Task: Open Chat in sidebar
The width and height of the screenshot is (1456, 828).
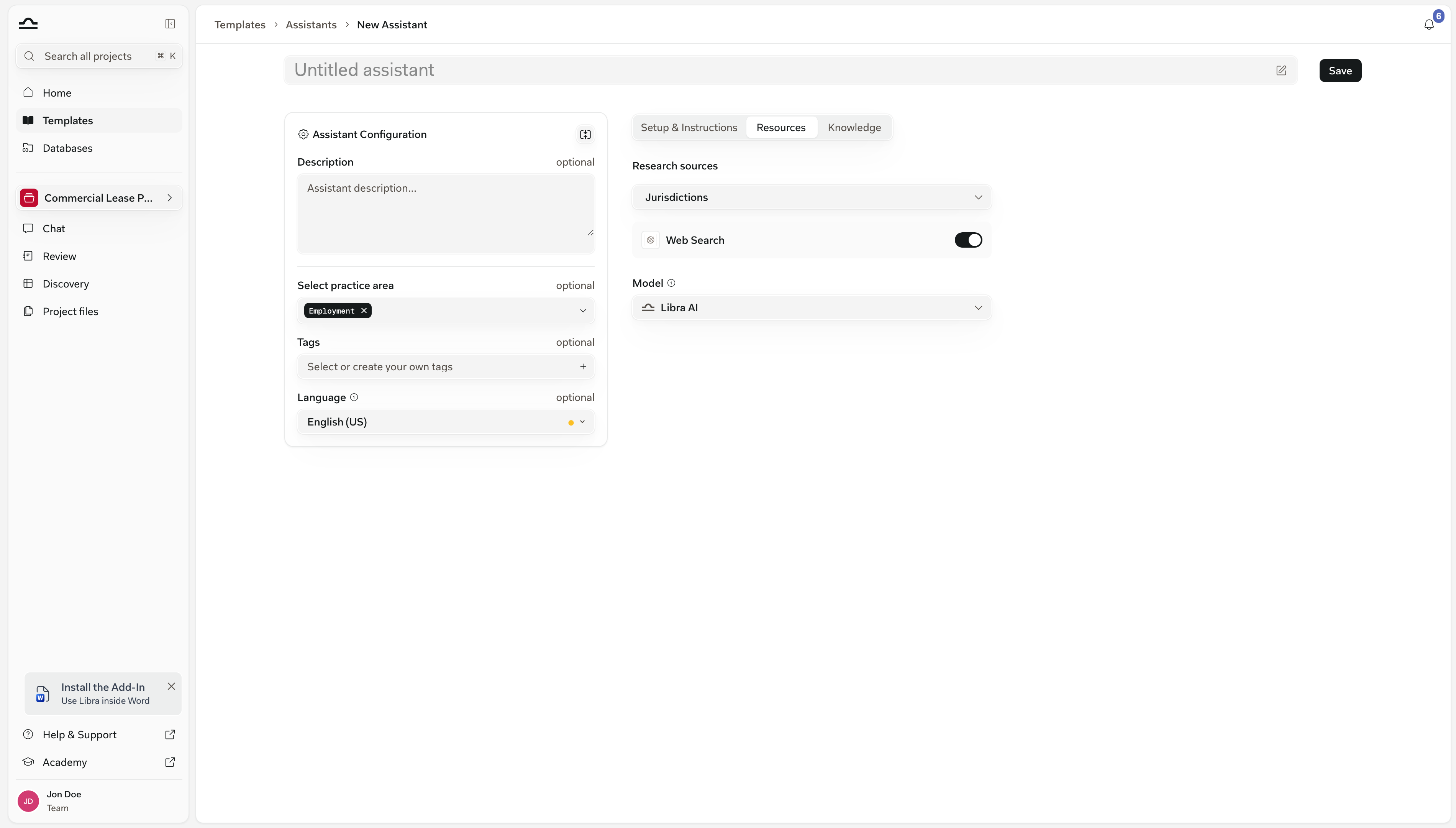Action: click(99, 228)
